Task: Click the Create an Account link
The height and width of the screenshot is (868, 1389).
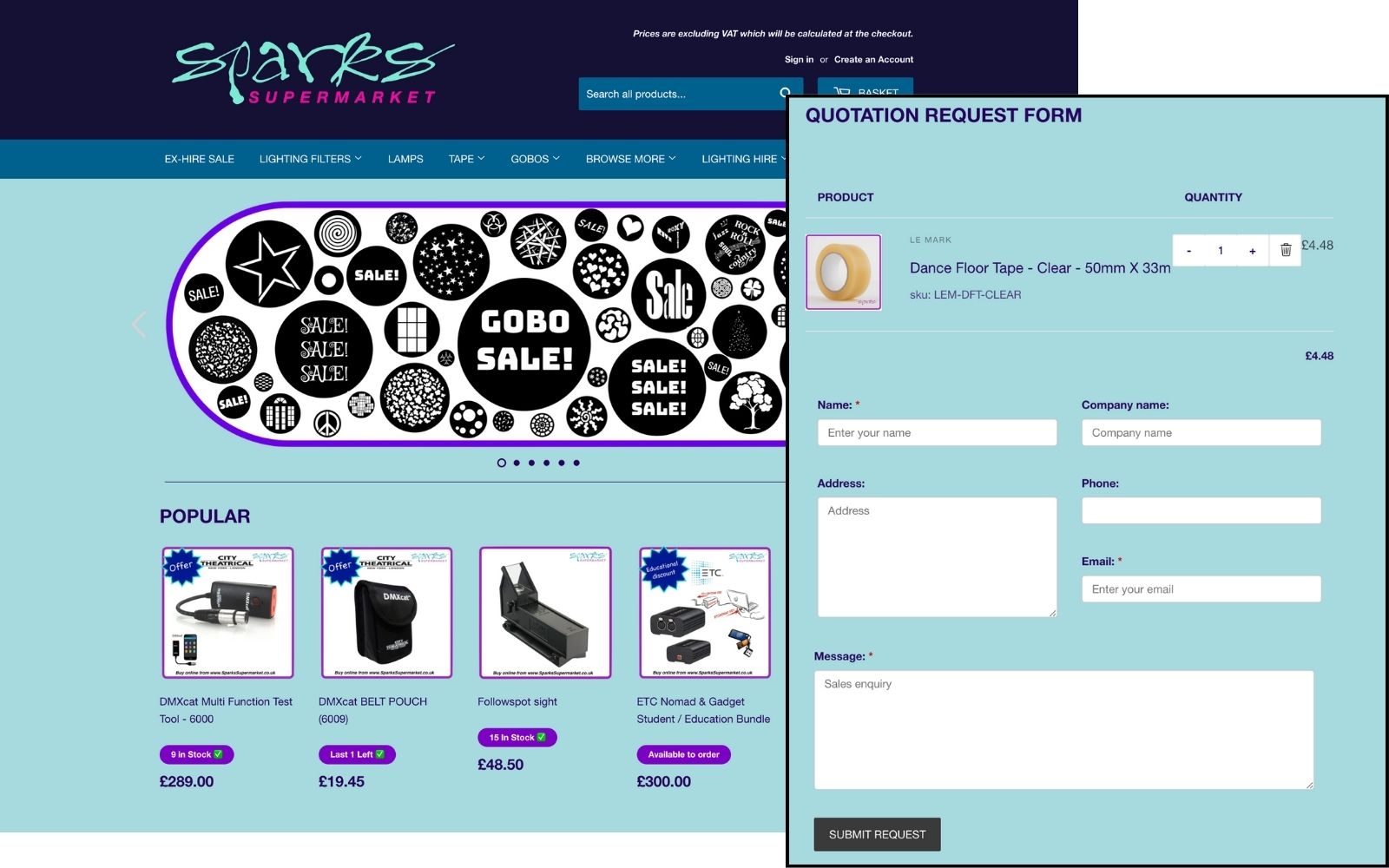Action: coord(873,60)
